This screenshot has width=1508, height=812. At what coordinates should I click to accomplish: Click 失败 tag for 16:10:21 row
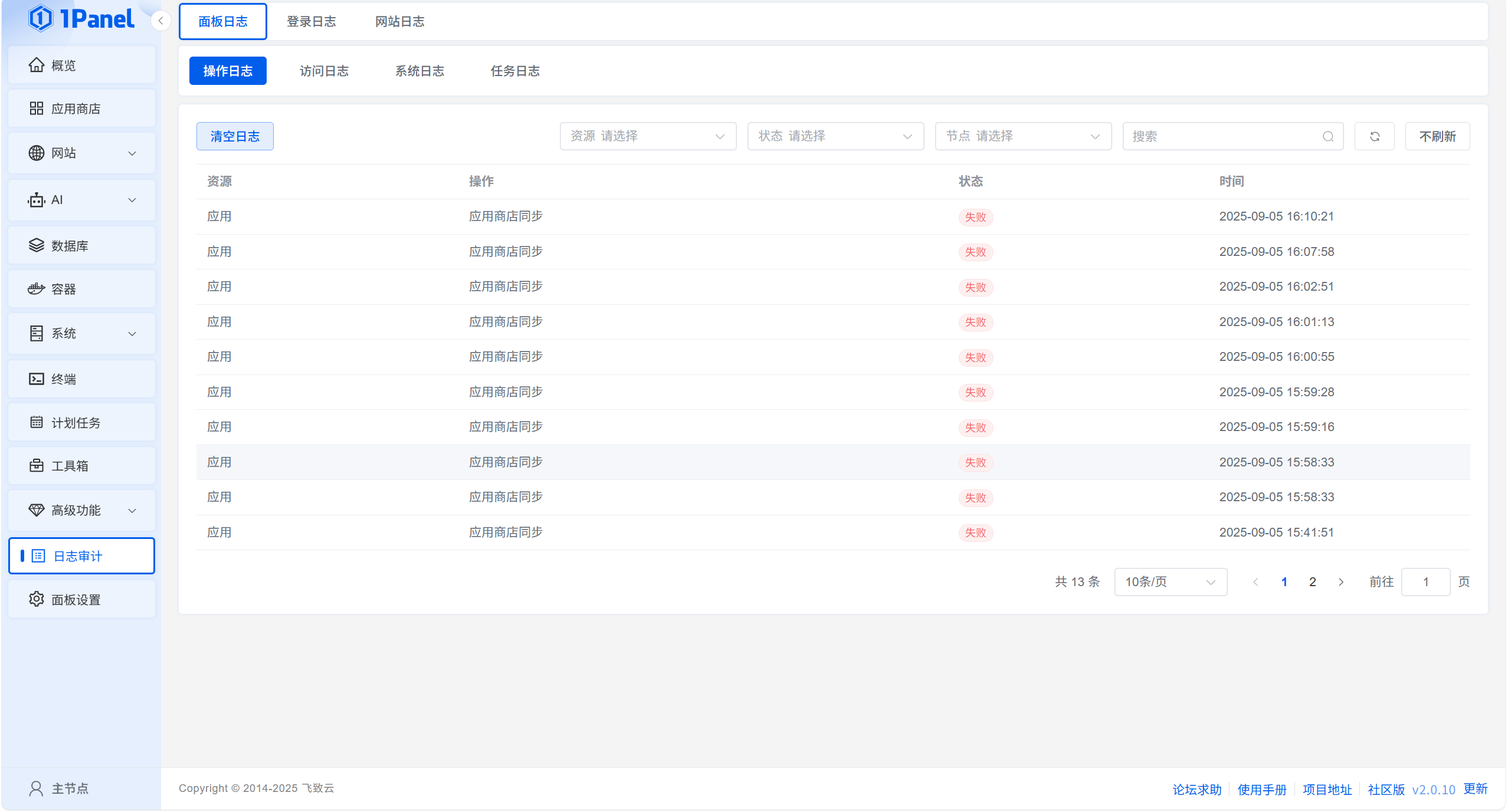[976, 217]
